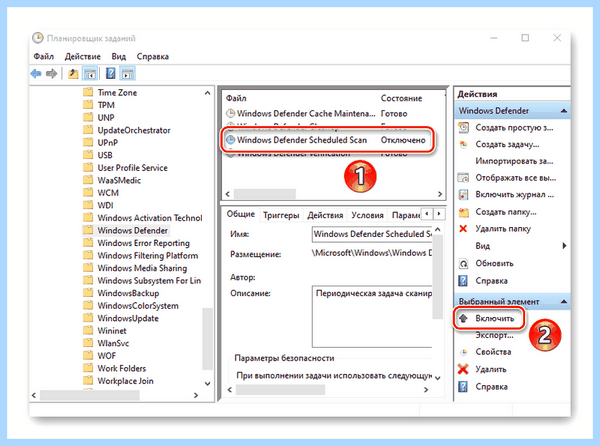Viewport: 600px width, 446px height.
Task: Click the Справка icon under Windows Defender section
Action: [463, 281]
